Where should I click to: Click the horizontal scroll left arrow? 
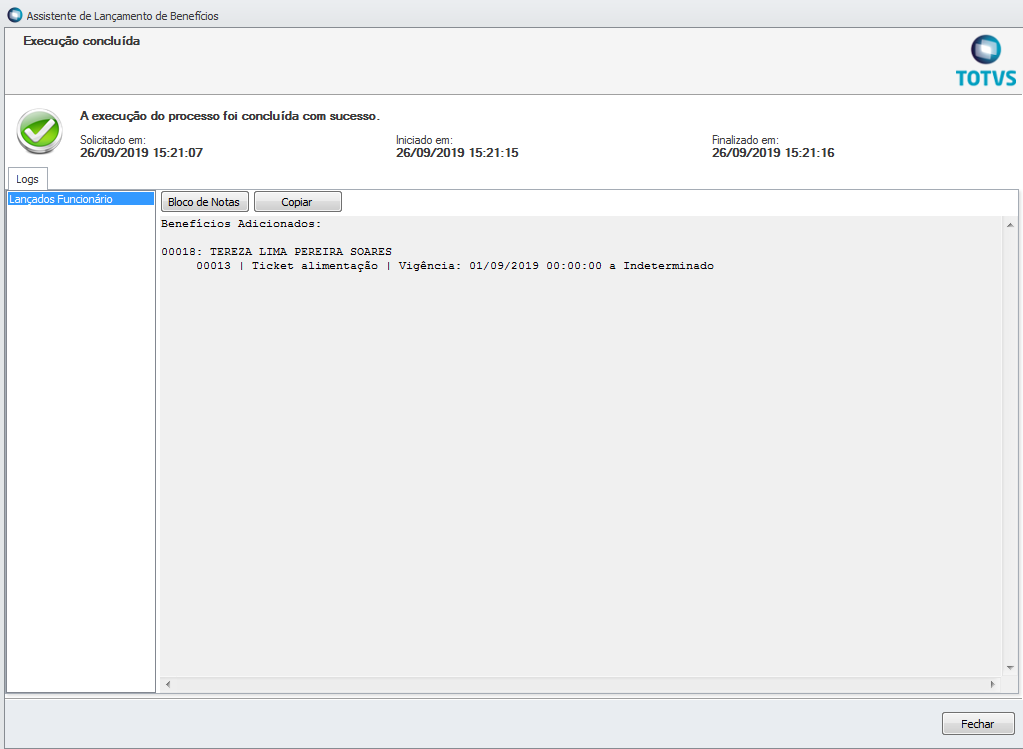(x=168, y=684)
